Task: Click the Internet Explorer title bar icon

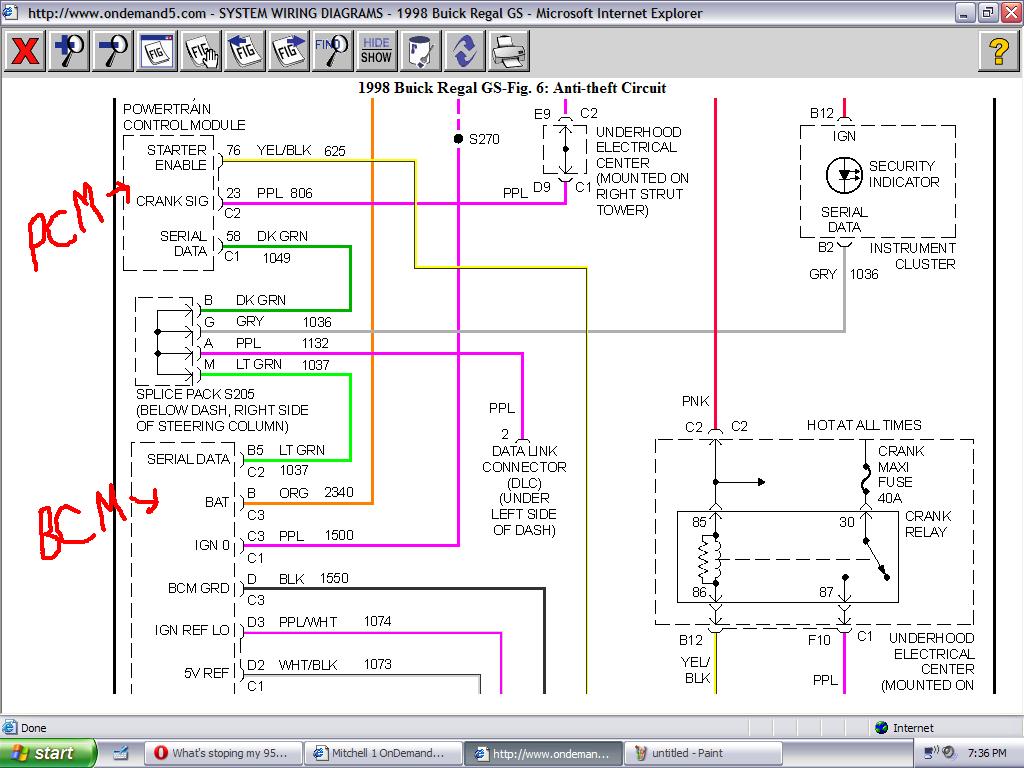Action: 11,12
